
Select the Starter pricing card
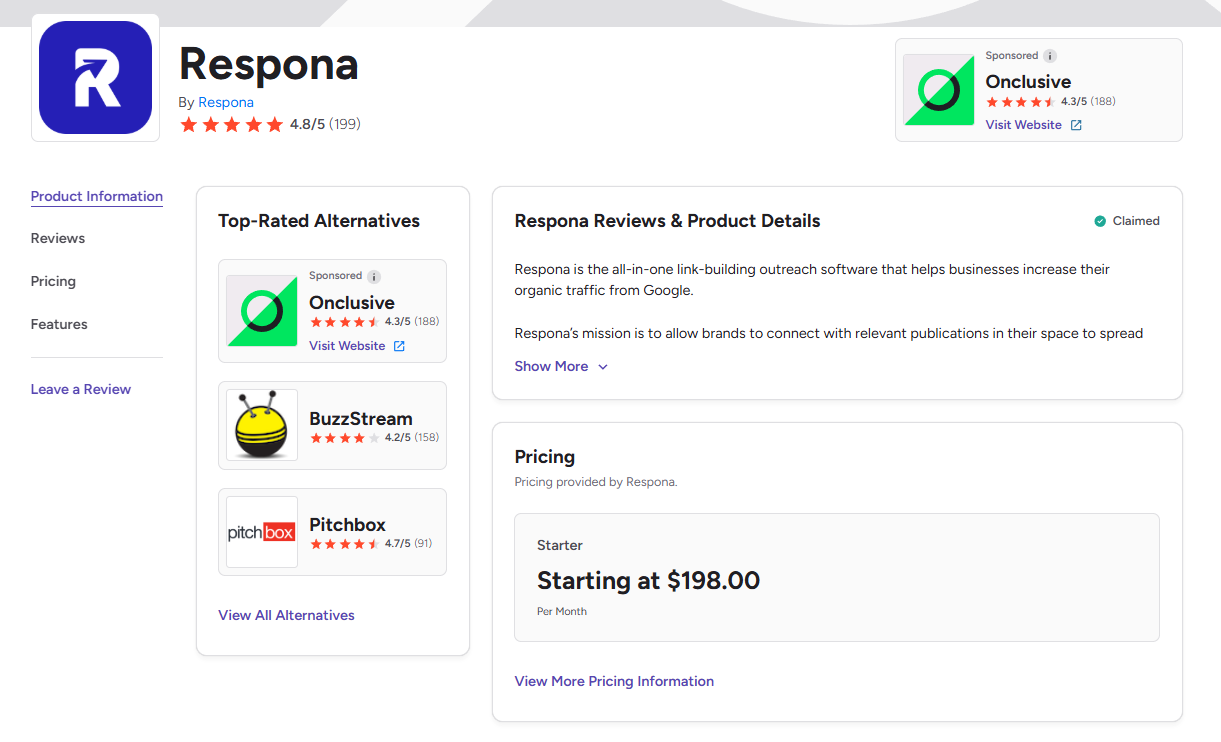coord(836,577)
